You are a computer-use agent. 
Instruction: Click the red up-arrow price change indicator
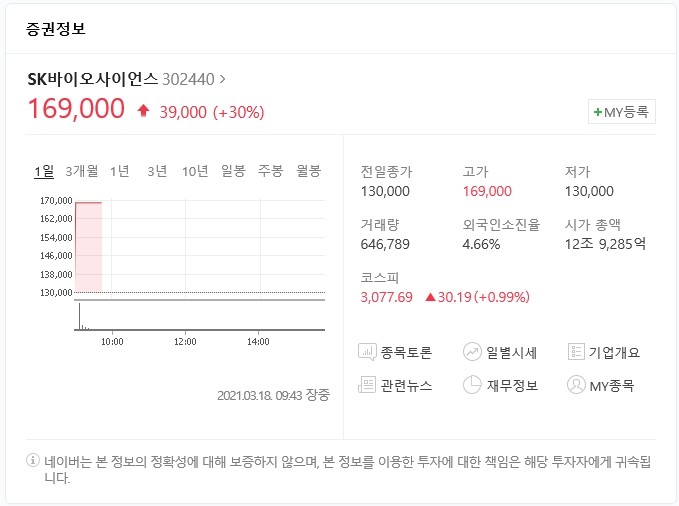click(143, 111)
